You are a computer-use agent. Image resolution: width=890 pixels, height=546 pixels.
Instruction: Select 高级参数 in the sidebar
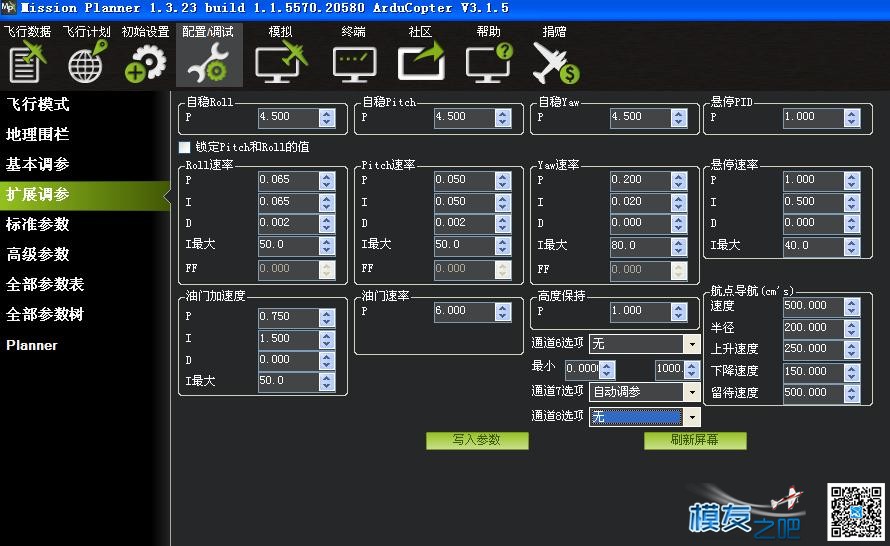tap(37, 254)
